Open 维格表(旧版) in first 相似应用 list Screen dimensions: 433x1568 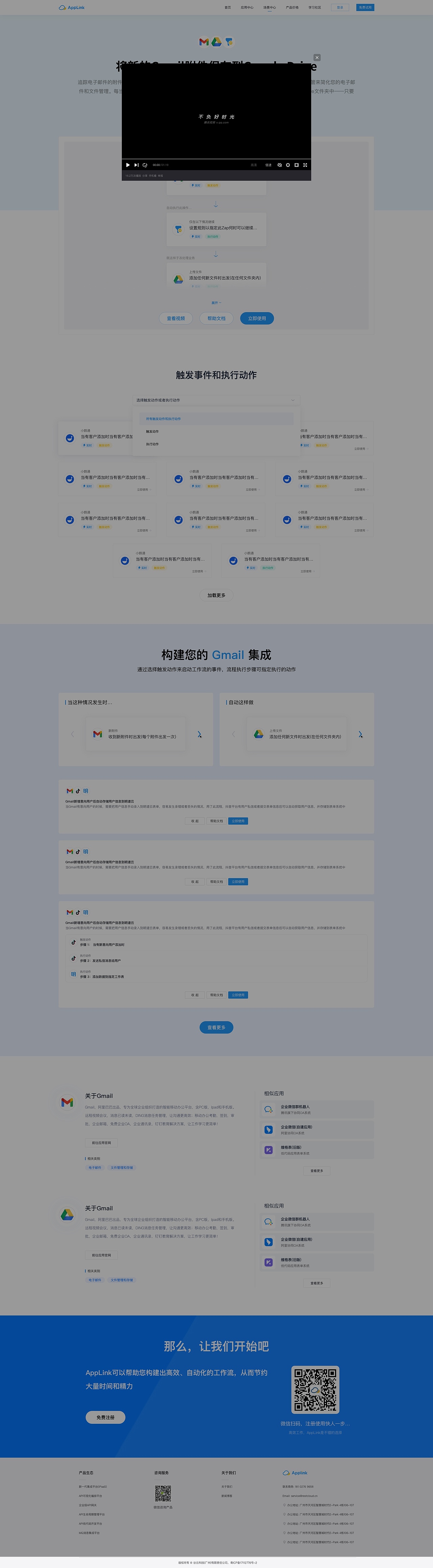tap(317, 1150)
